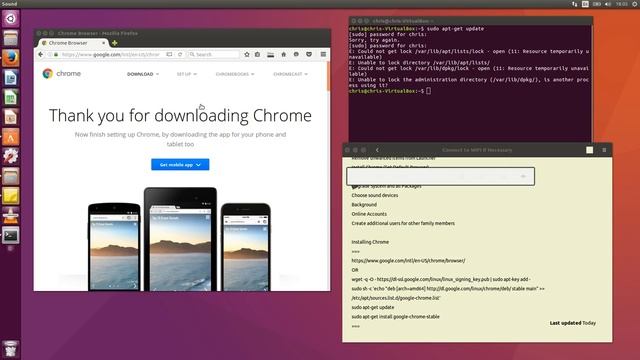Go back in the Notes window

coord(377,150)
